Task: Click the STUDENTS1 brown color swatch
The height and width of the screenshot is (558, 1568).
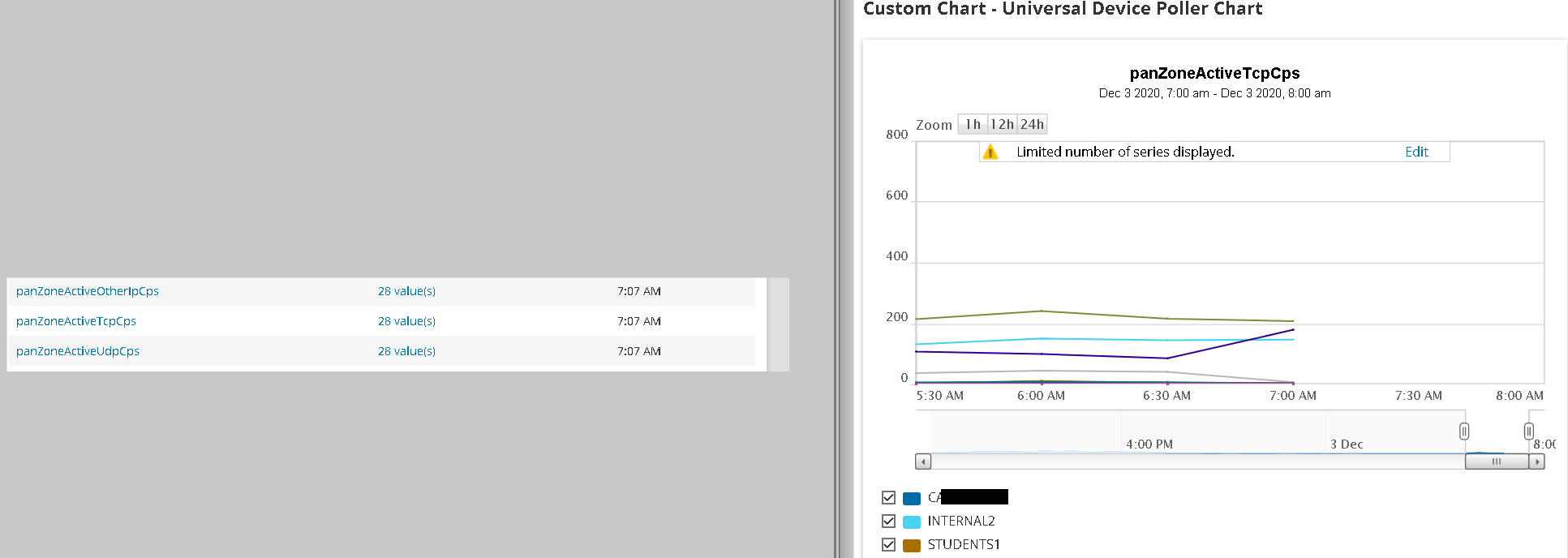Action: click(x=912, y=545)
